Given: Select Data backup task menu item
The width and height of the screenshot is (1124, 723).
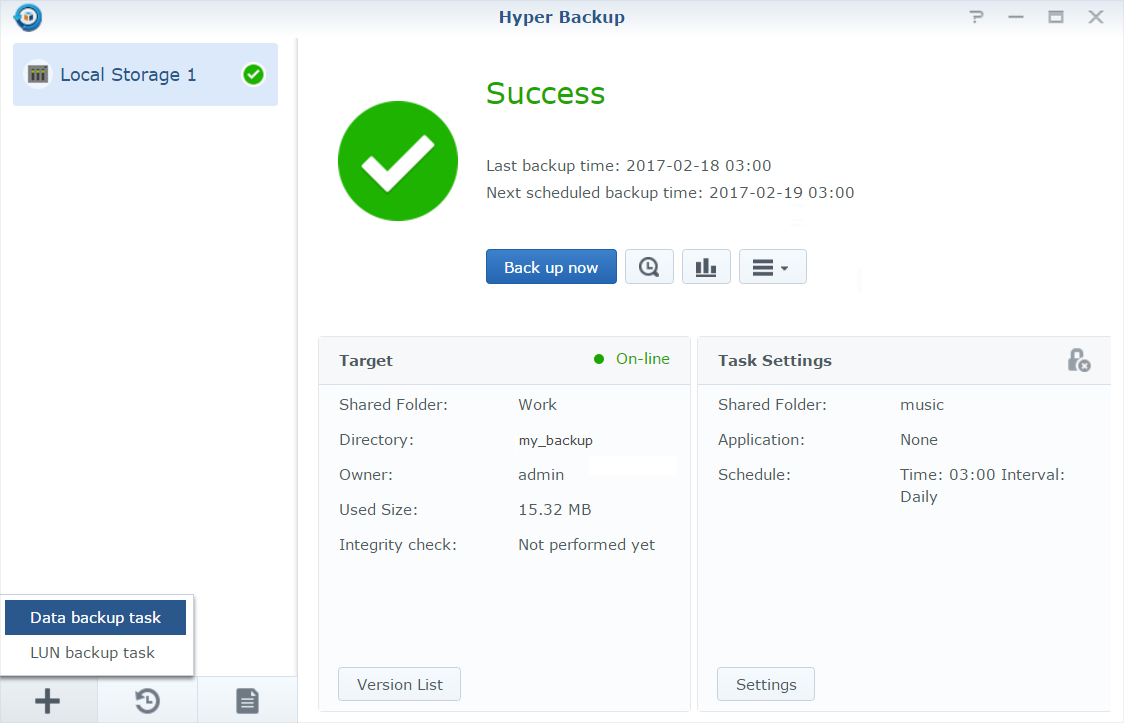Looking at the screenshot, I should pos(96,618).
